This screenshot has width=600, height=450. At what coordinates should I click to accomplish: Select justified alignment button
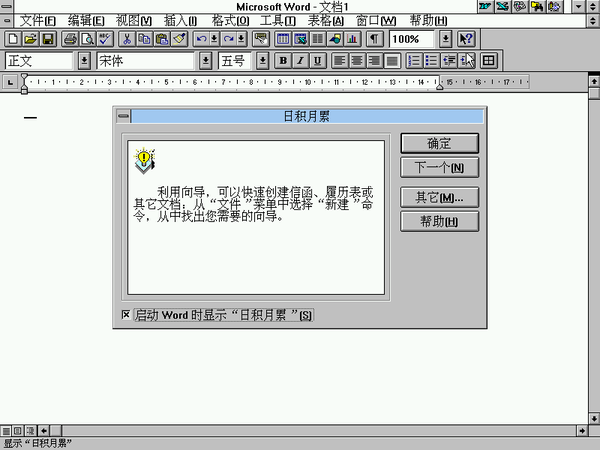(x=392, y=61)
